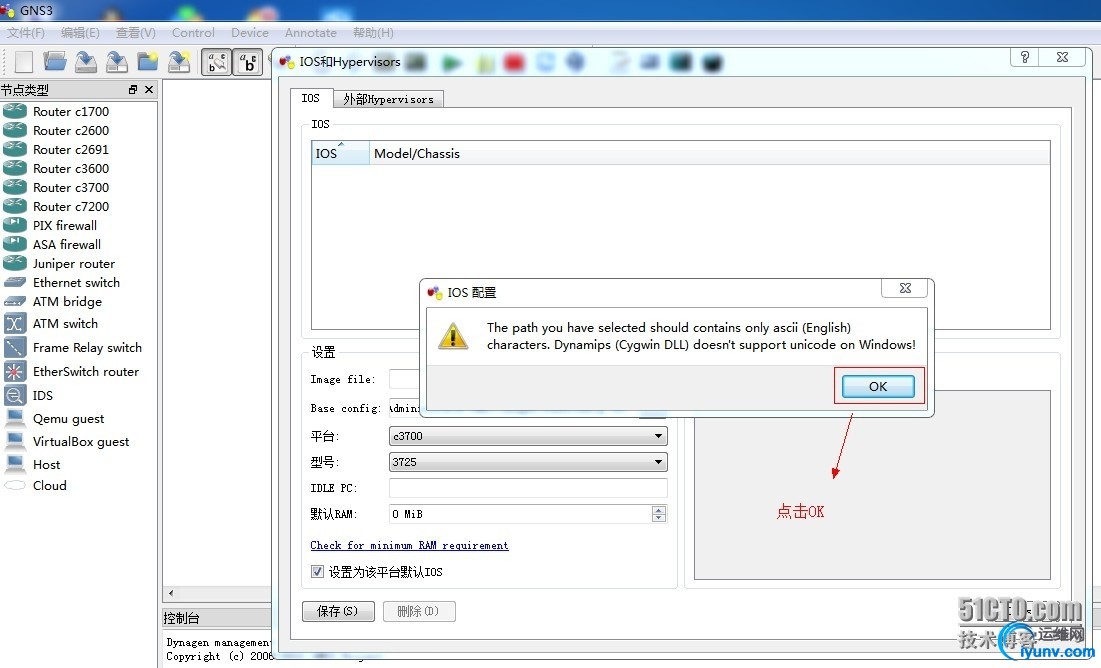Select the ATM bridge node icon

(x=15, y=301)
